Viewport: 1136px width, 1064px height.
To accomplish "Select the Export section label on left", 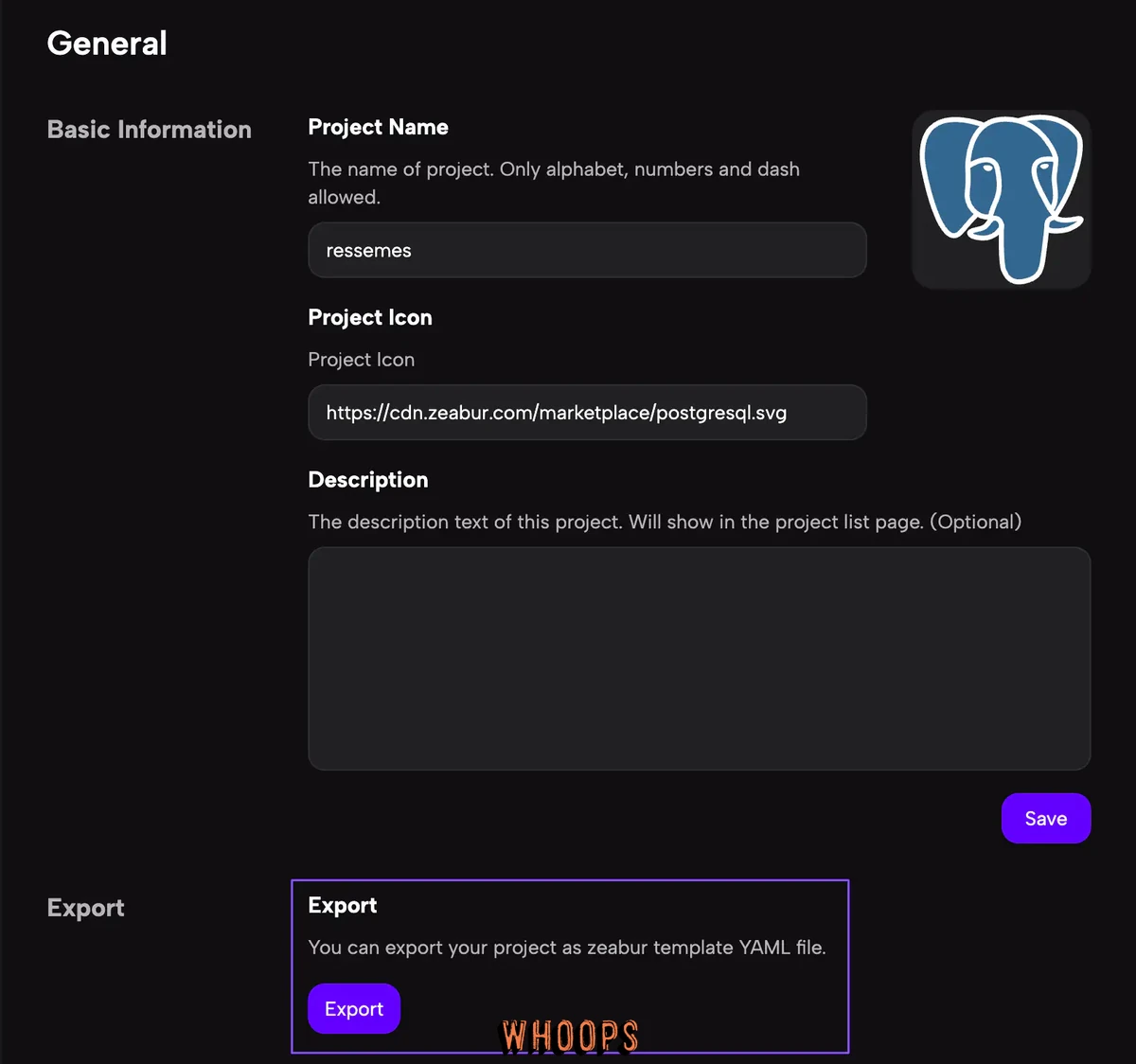I will 86,908.
